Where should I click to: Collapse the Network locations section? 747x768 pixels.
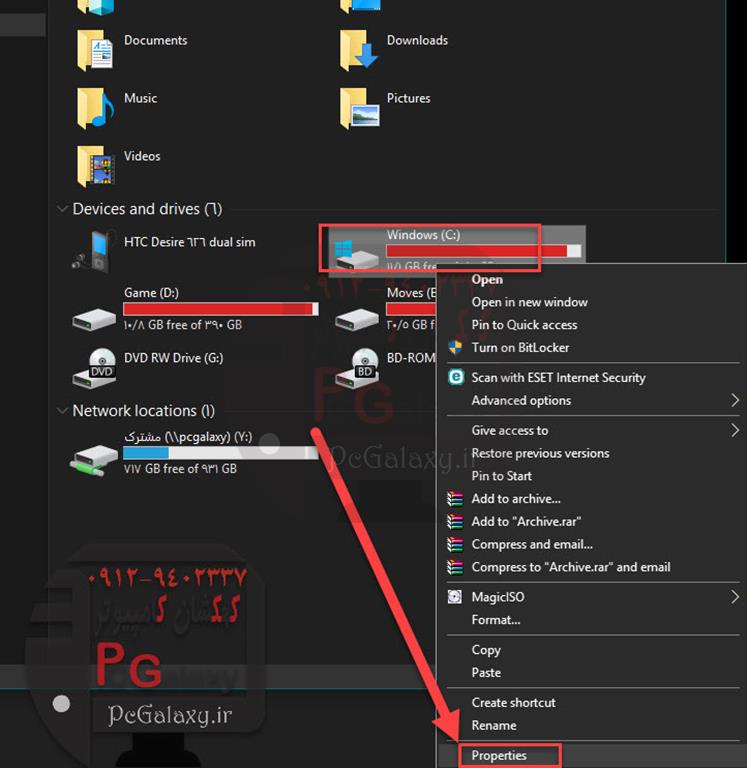coord(62,411)
